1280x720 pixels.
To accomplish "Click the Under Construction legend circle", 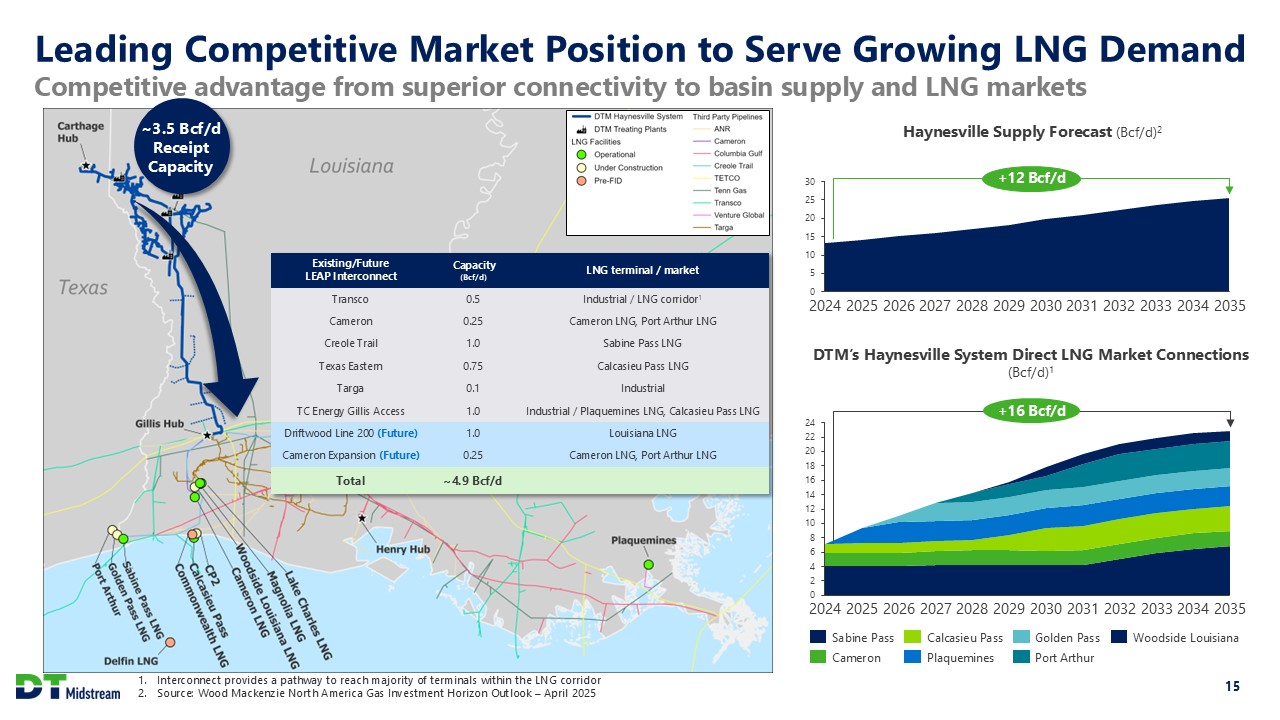I will pos(580,168).
